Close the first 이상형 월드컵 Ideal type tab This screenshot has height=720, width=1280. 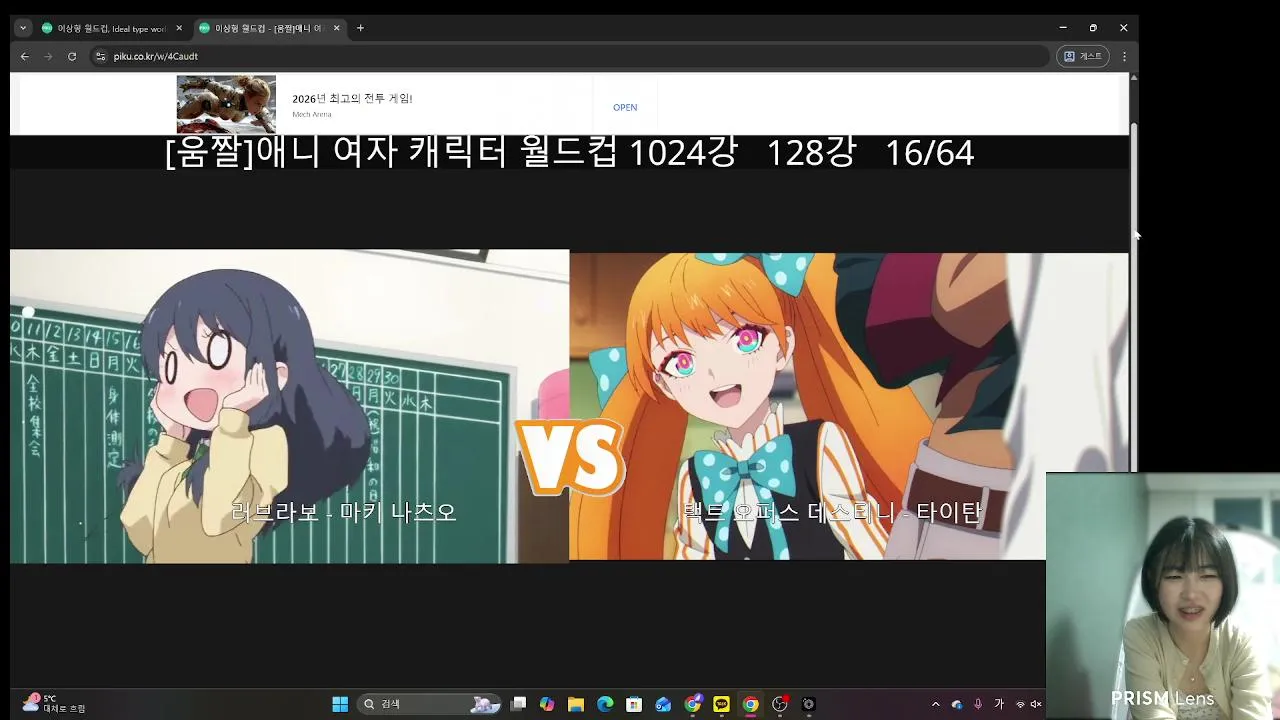click(179, 28)
